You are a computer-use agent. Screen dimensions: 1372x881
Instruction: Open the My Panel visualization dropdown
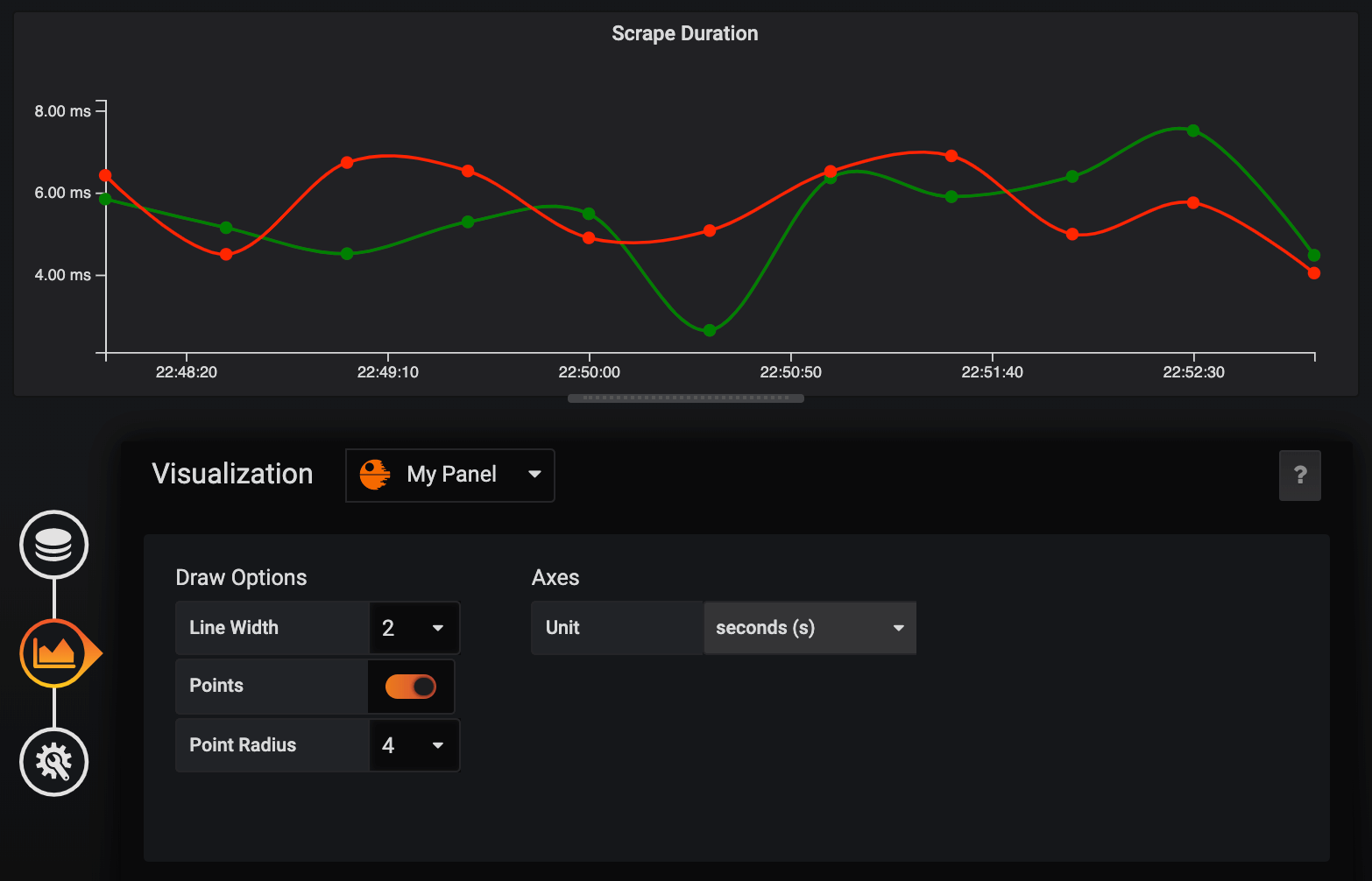(x=450, y=476)
